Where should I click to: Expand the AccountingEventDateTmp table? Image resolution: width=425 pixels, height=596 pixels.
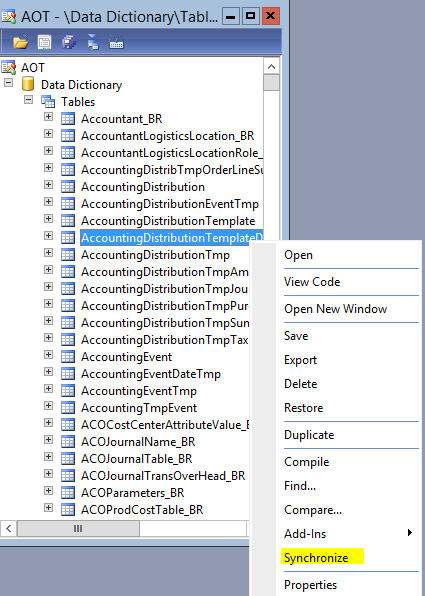coord(48,371)
